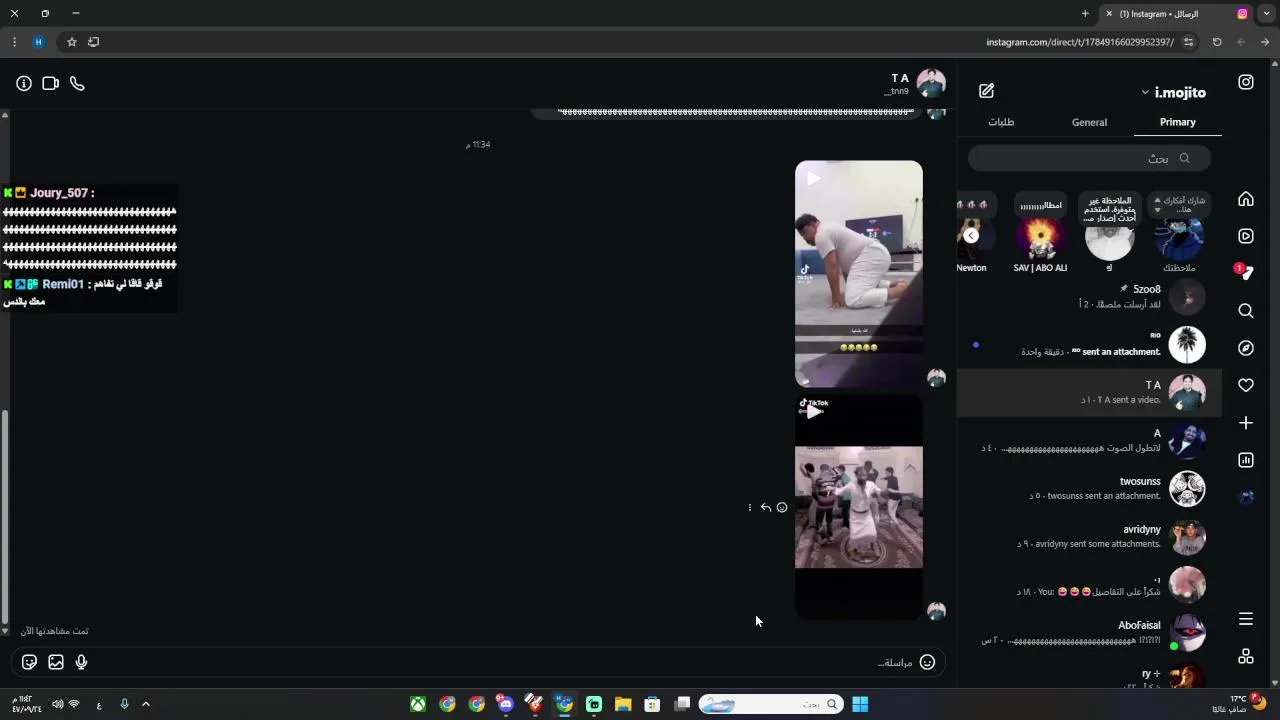Switch to the General inbox tab
Screen dimensions: 1280x720
1089,122
